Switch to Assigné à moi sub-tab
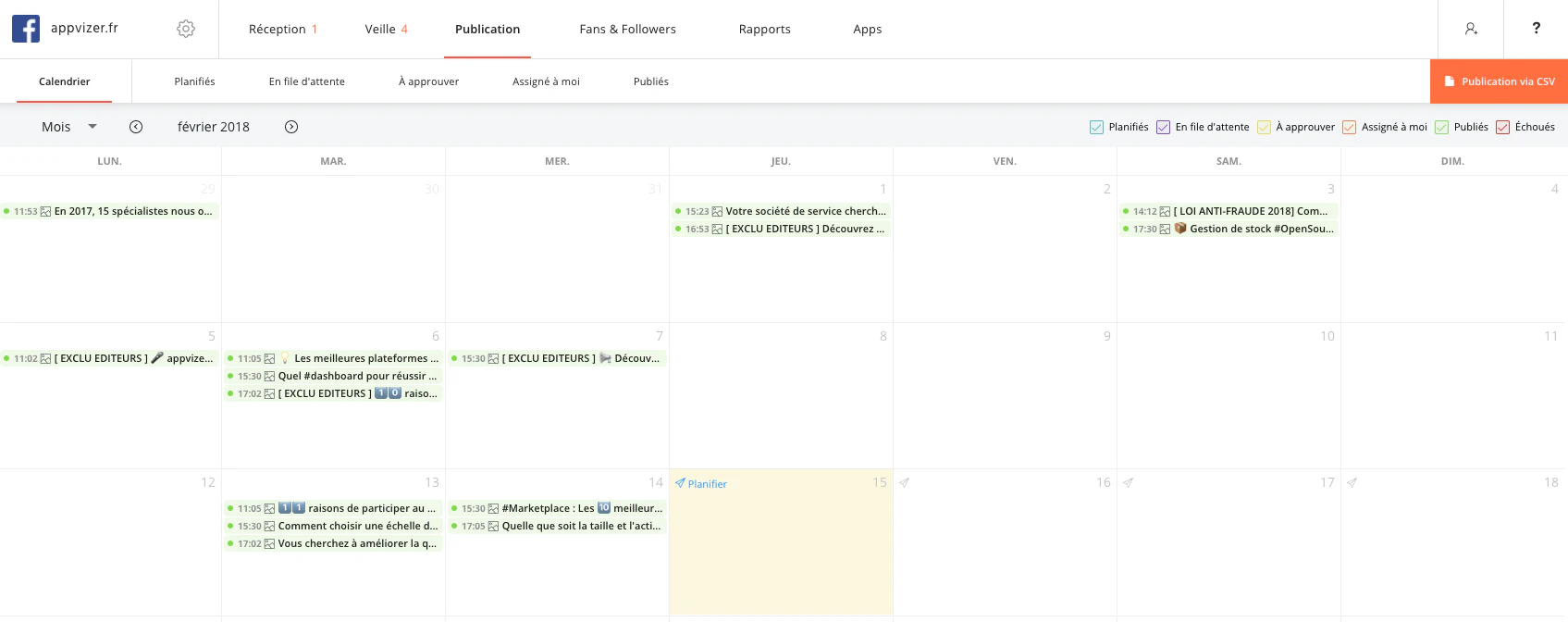This screenshot has width=1568, height=622. coord(546,81)
